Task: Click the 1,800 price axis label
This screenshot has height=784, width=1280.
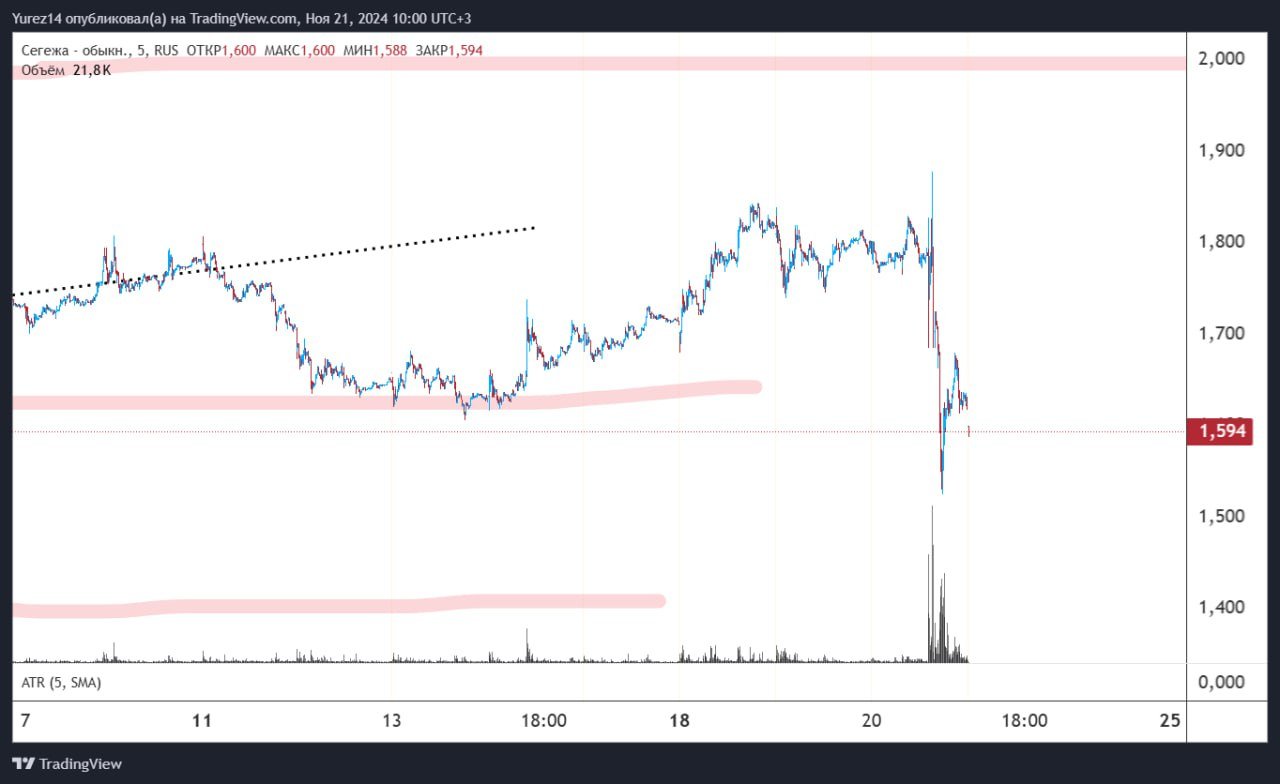Action: 1221,241
